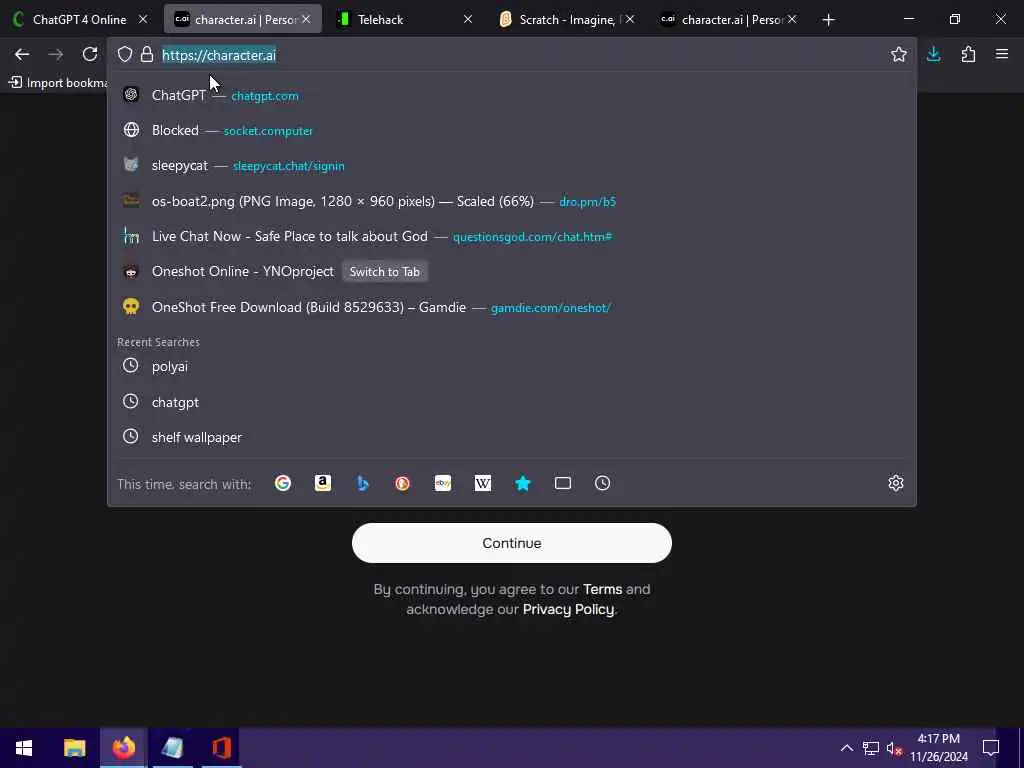Click the taskbar clock and date

click(938, 748)
